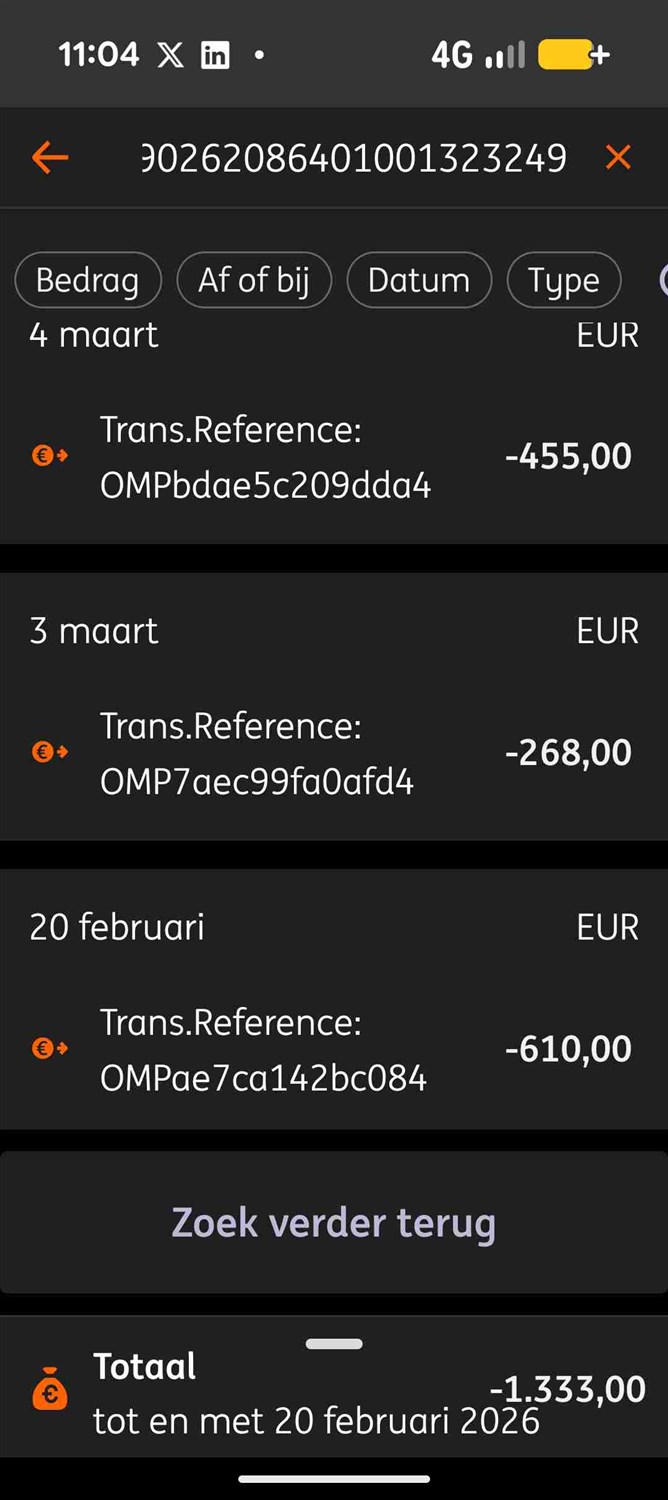Tap the X app icon in status bar
The image size is (668, 1500).
coord(170,55)
